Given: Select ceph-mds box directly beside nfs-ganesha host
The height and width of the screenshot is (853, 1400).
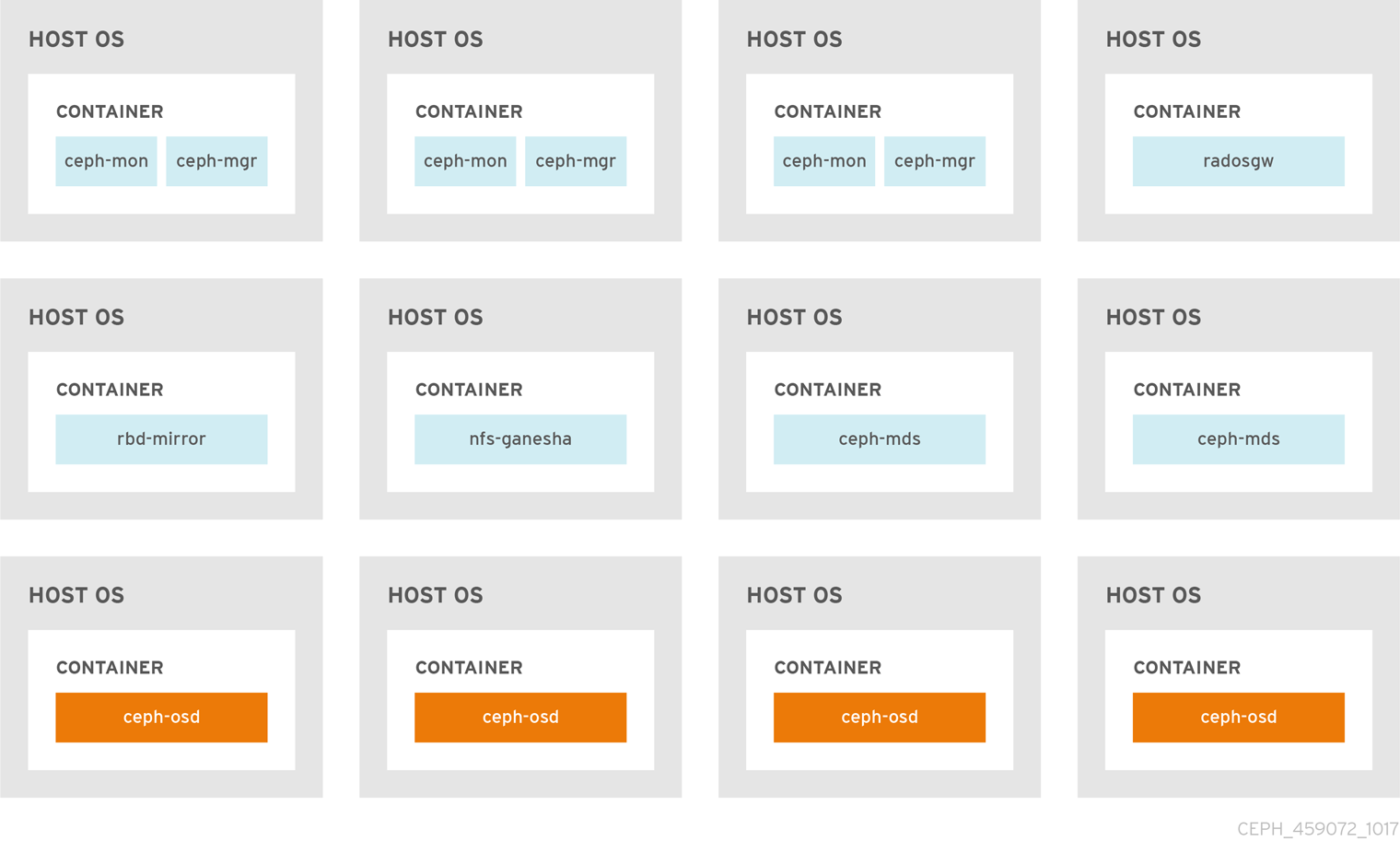Looking at the screenshot, I should pyautogui.click(x=880, y=439).
